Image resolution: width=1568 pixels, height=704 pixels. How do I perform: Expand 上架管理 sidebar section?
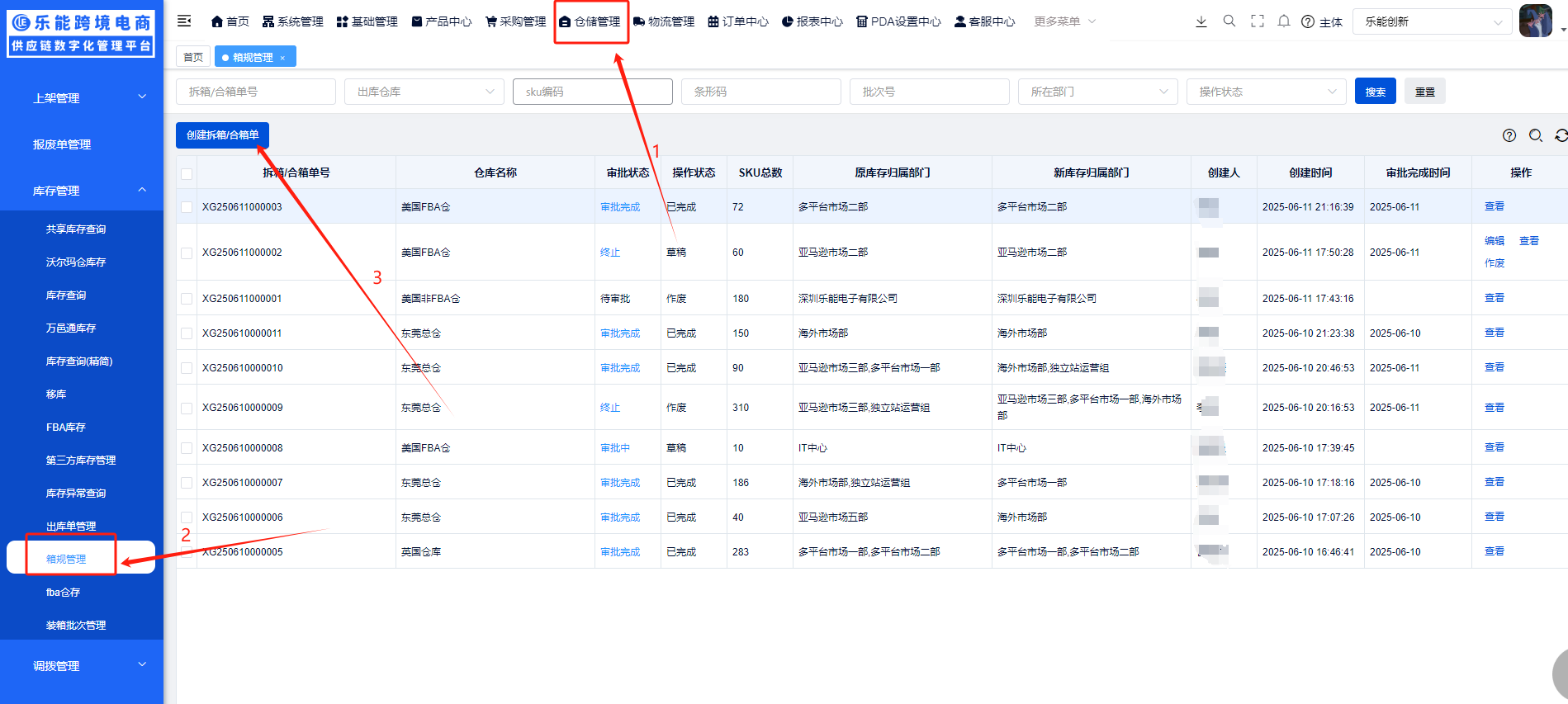(x=82, y=97)
